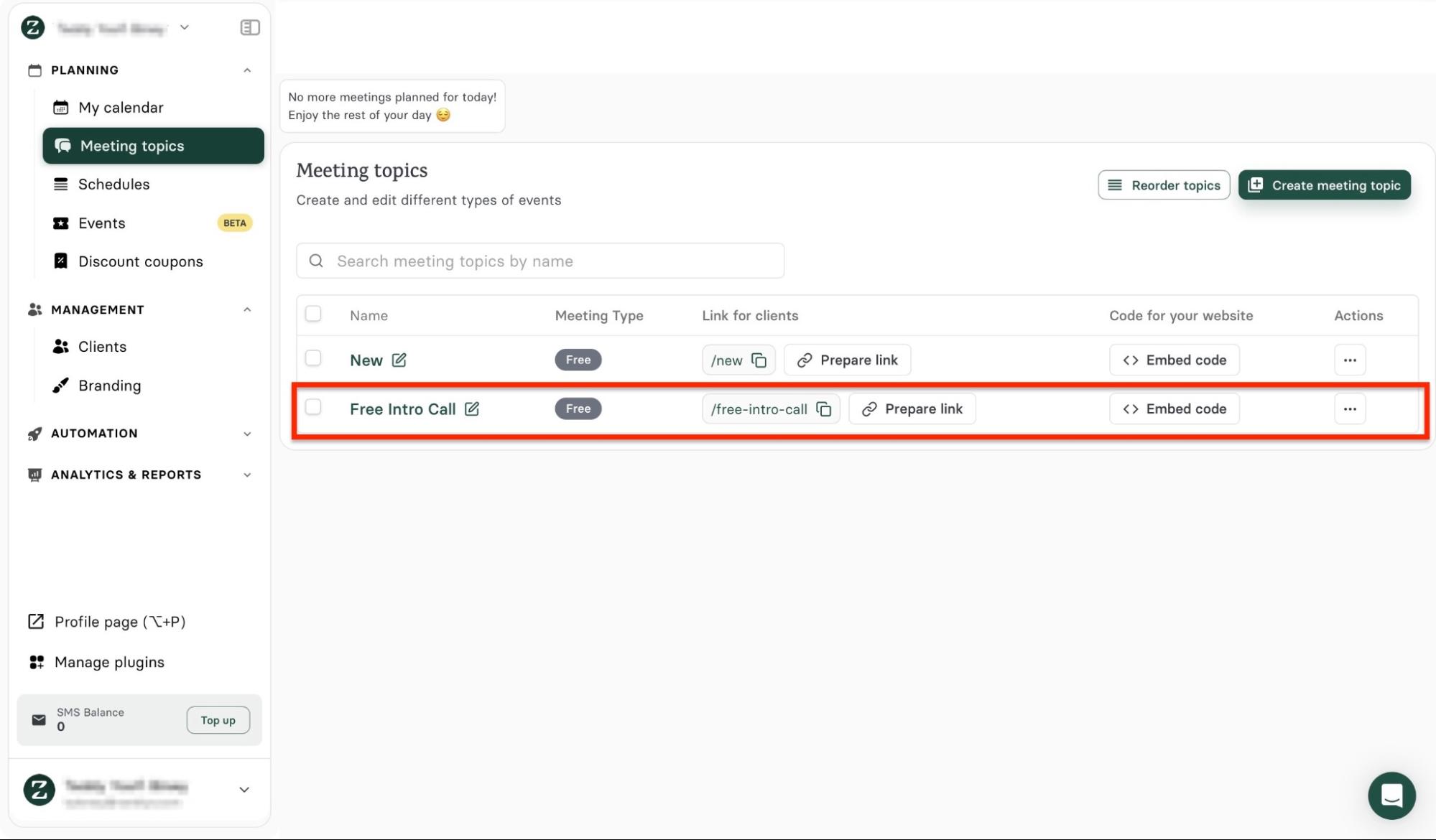Screen dimensions: 1436x840
Task: Copy the /free-intro-call link
Action: (x=824, y=409)
